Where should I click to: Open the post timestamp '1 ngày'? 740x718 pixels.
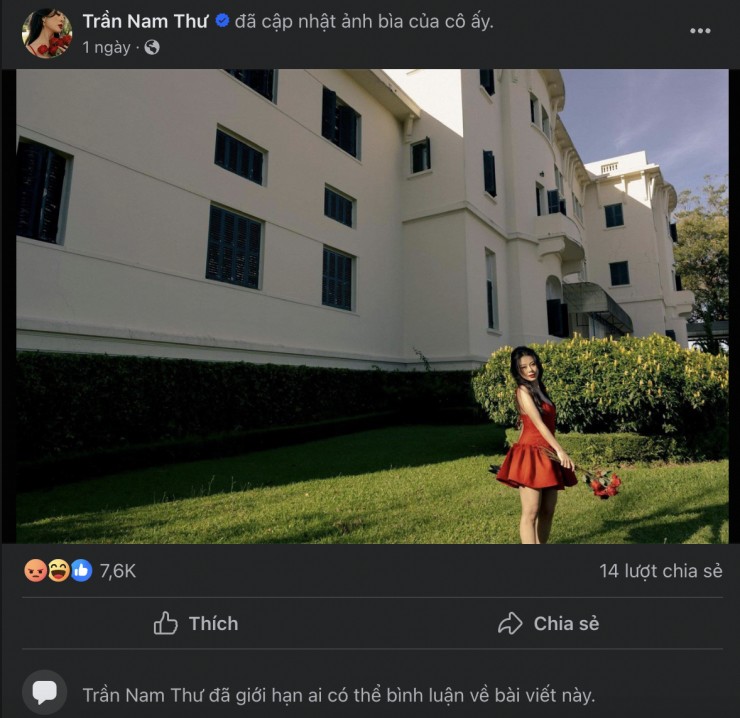107,47
